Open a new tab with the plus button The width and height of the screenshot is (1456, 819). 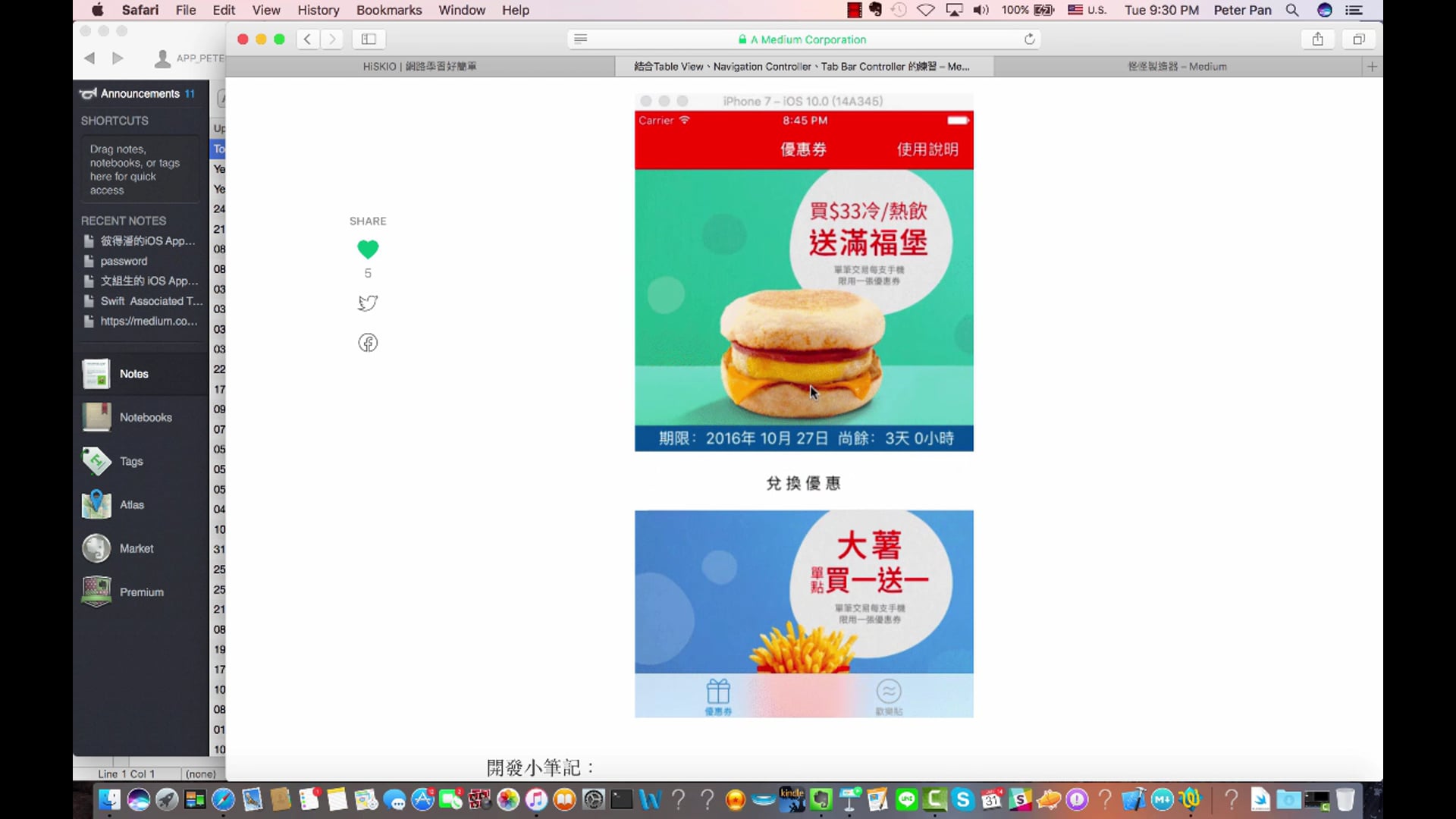[1371, 66]
